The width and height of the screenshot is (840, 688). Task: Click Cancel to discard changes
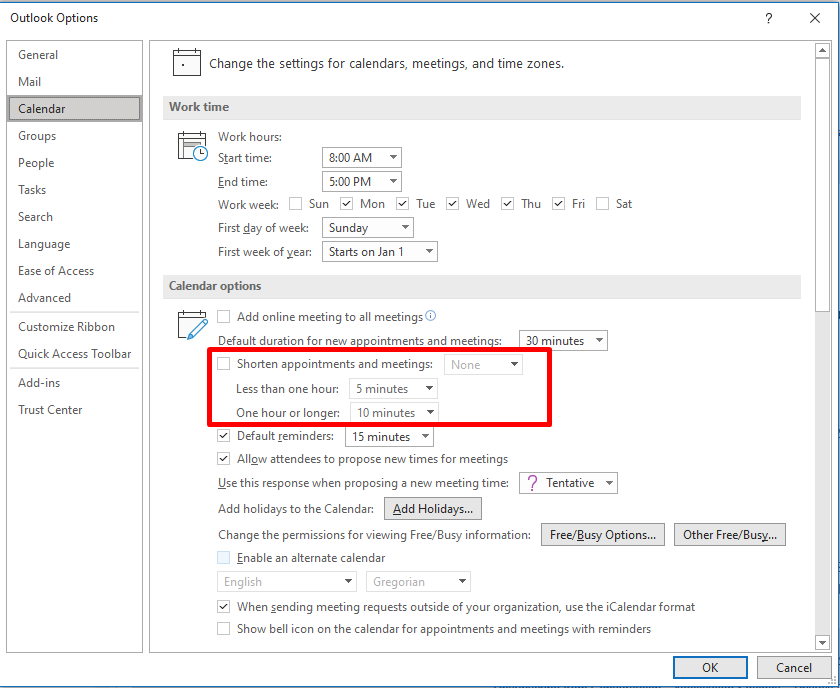(x=793, y=667)
